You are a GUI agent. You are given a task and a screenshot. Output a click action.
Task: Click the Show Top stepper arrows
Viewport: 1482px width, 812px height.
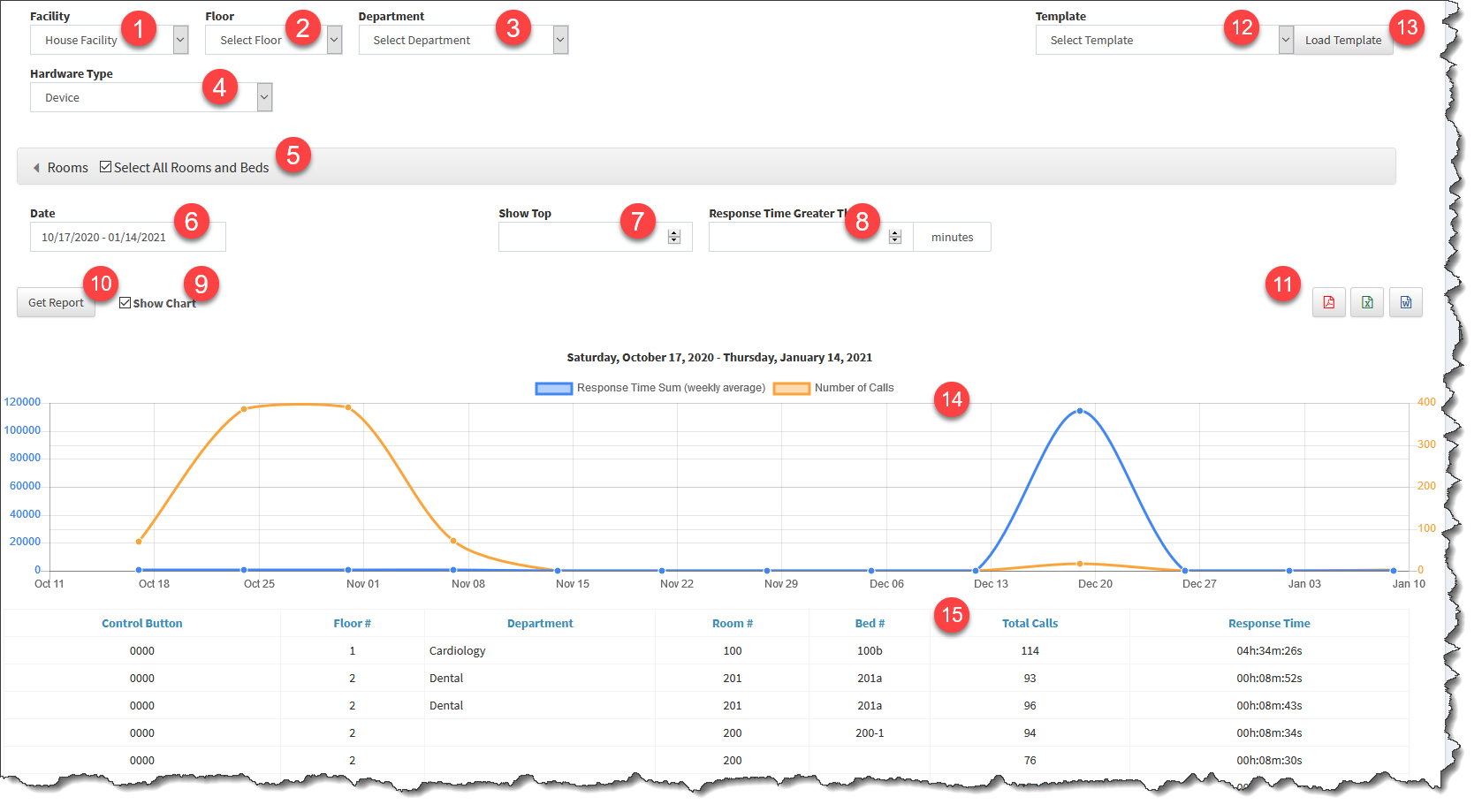tap(674, 237)
